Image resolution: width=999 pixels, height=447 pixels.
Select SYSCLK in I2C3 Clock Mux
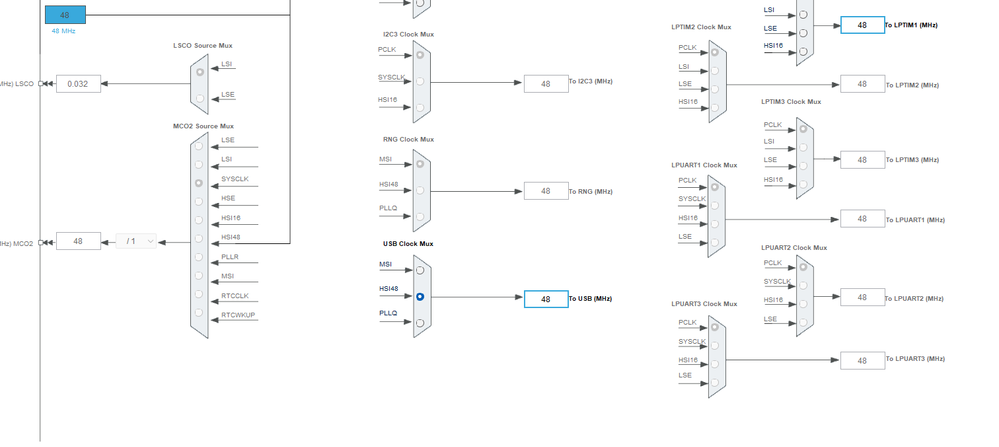click(x=420, y=81)
